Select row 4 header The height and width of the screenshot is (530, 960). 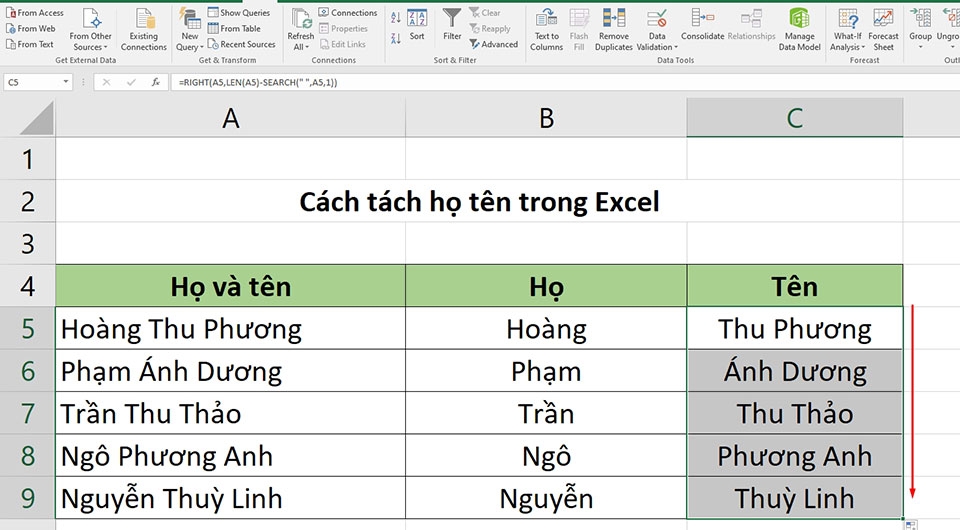pos(28,286)
